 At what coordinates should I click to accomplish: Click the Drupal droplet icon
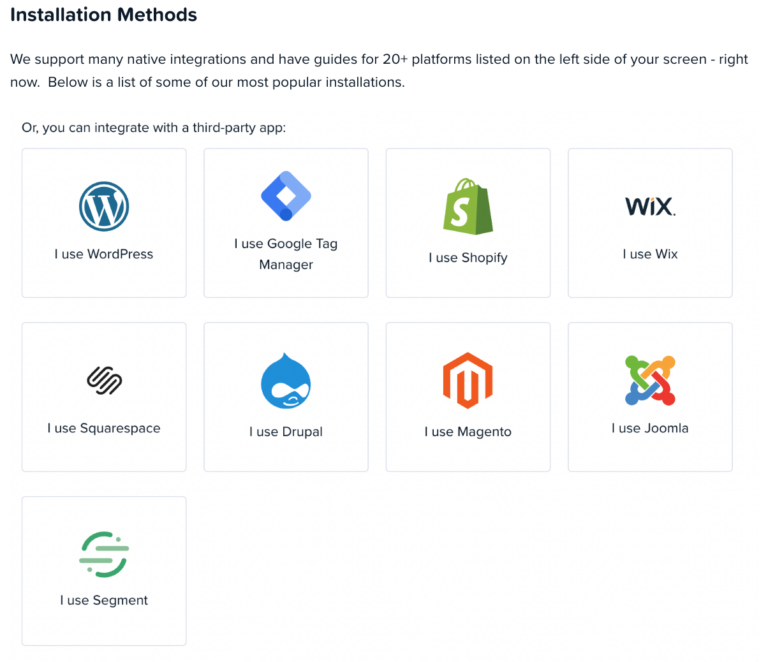286,381
